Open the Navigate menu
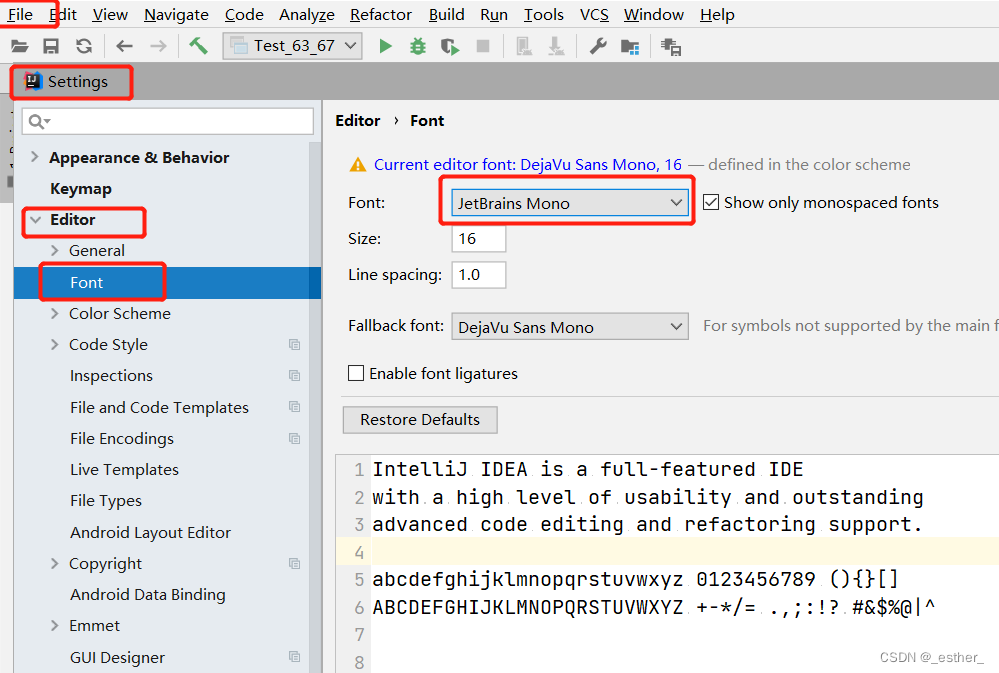The width and height of the screenshot is (999, 673). click(x=176, y=14)
